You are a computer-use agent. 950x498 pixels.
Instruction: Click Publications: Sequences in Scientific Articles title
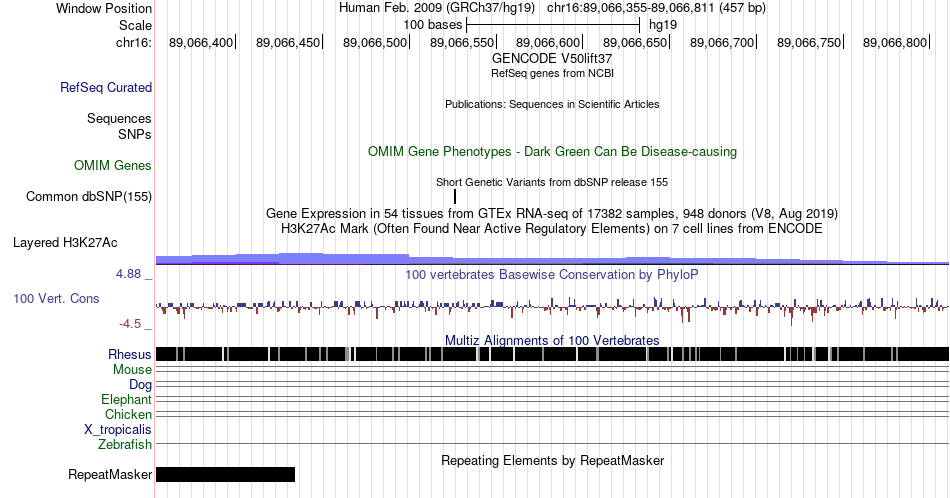[552, 104]
